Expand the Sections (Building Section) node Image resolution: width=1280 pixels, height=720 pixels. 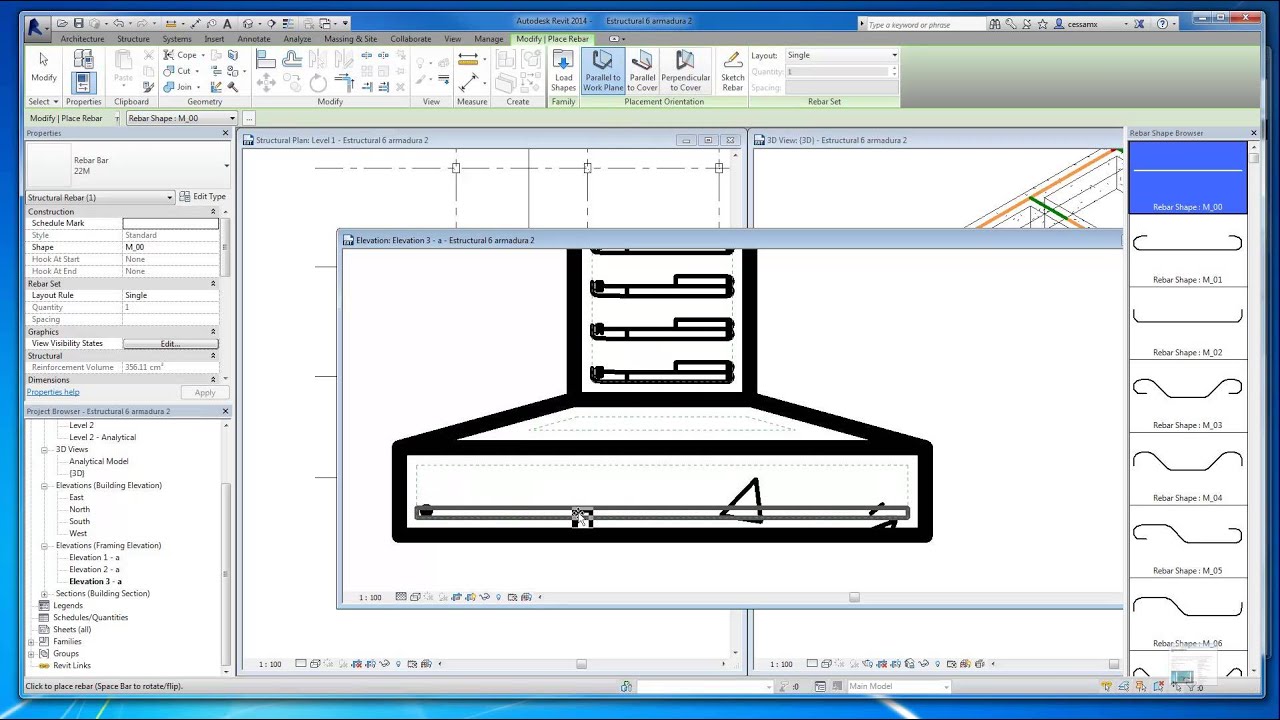[x=44, y=593]
